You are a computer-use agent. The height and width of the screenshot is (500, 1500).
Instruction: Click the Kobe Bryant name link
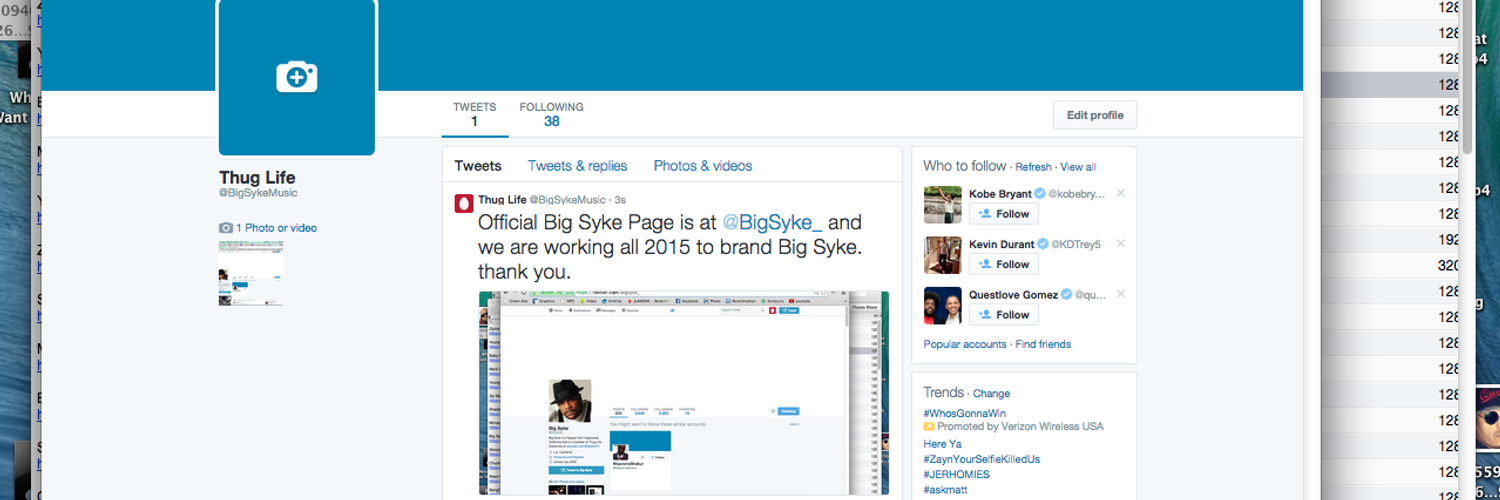(x=1000, y=193)
